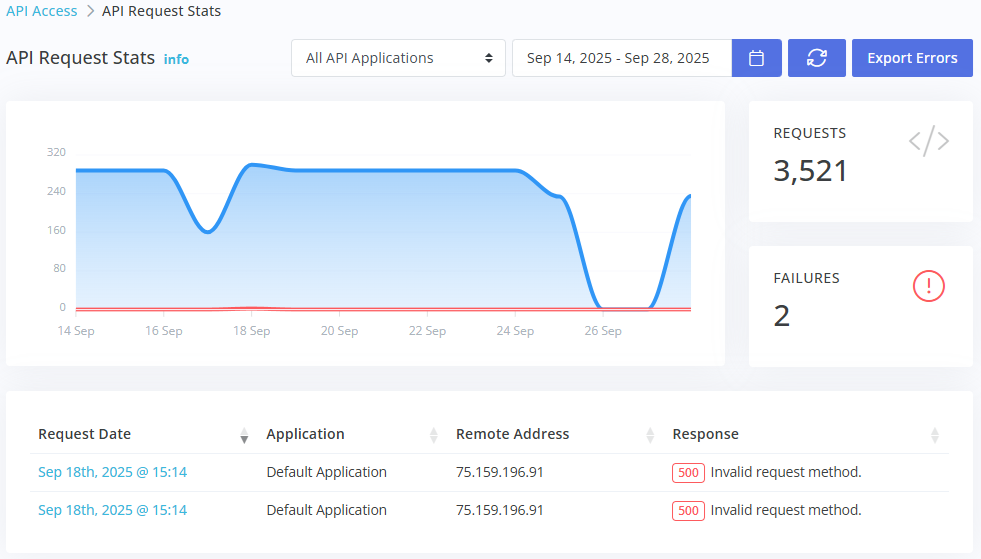This screenshot has width=981, height=559.
Task: Click the red exclamation Failures icon
Action: [x=929, y=287]
